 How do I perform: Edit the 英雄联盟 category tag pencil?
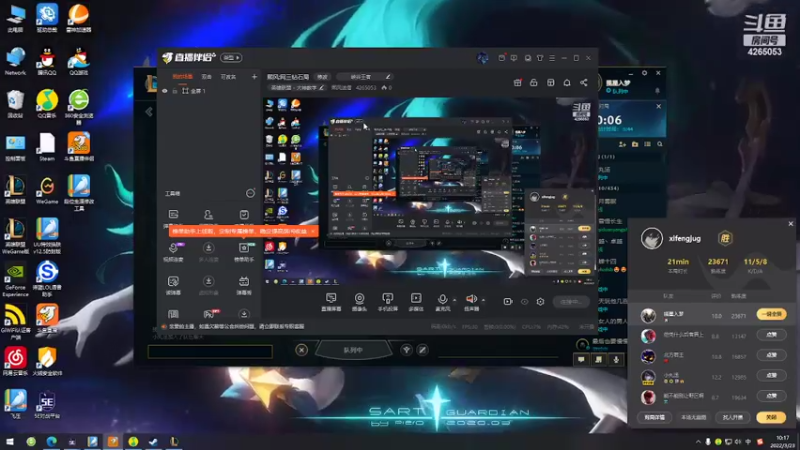click(321, 88)
